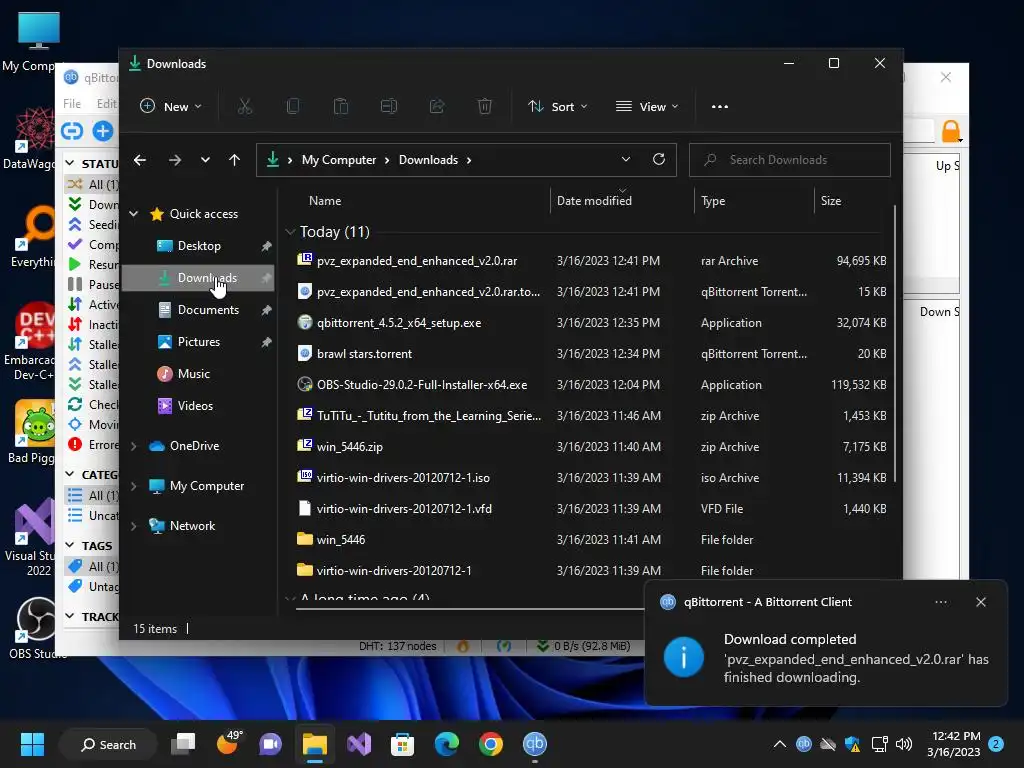Open the Sort dropdown menu
The width and height of the screenshot is (1024, 768).
558,106
